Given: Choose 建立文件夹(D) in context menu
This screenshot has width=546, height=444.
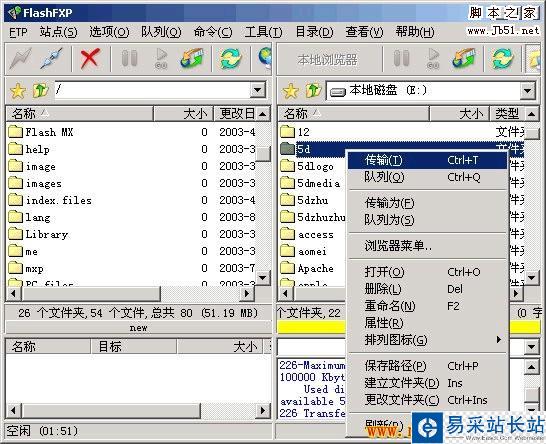Looking at the screenshot, I should coord(427,383).
